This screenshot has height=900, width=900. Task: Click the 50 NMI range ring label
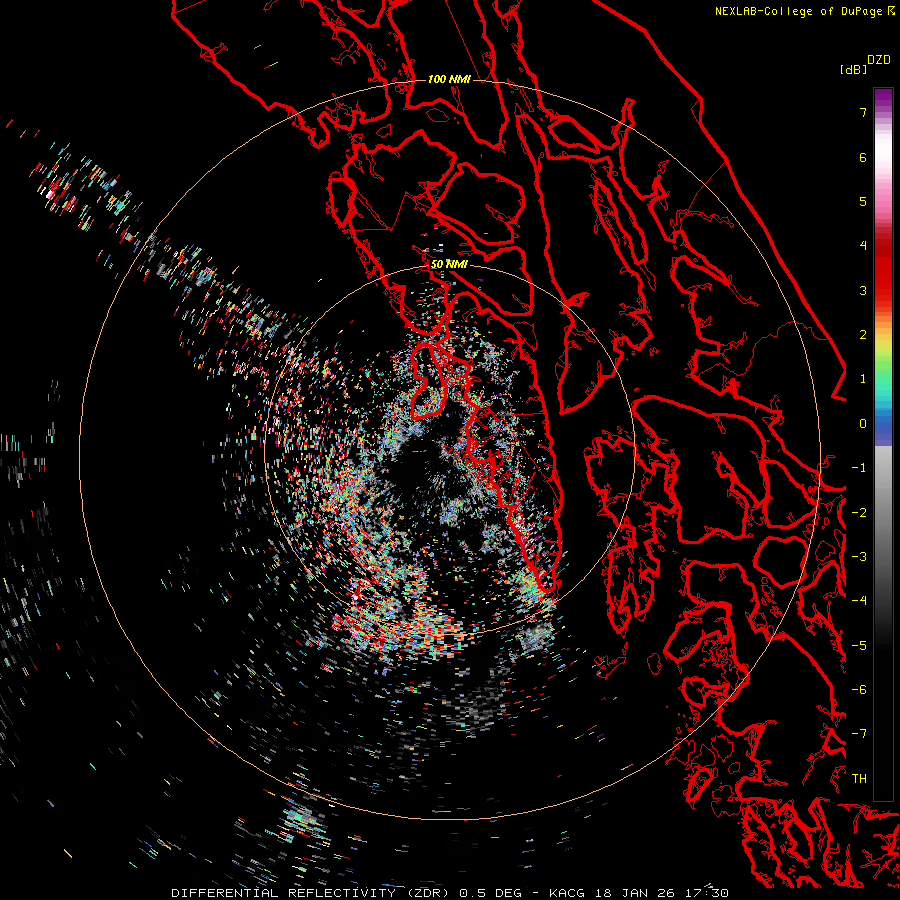click(449, 264)
